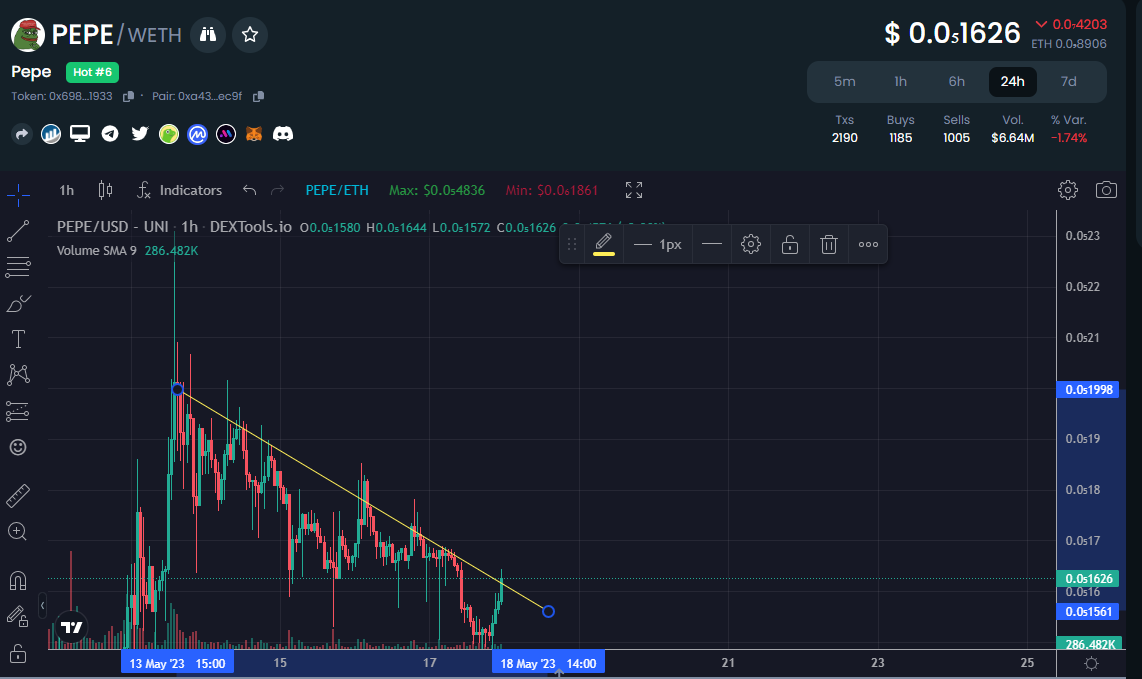Select the brush drawing tool
This screenshot has height=679, width=1142.
pyautogui.click(x=18, y=303)
